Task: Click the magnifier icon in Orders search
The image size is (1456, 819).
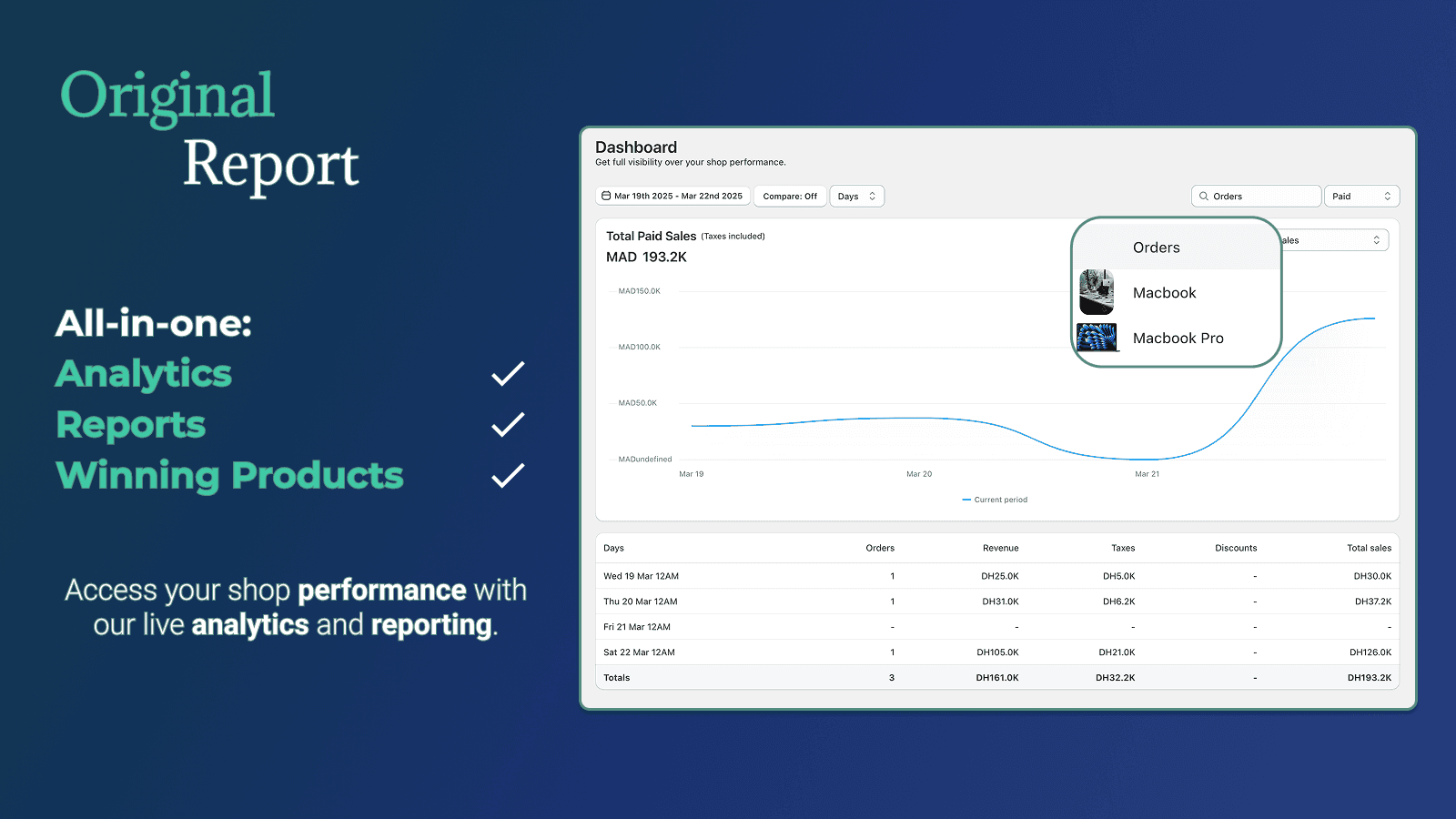Action: 1204,197
